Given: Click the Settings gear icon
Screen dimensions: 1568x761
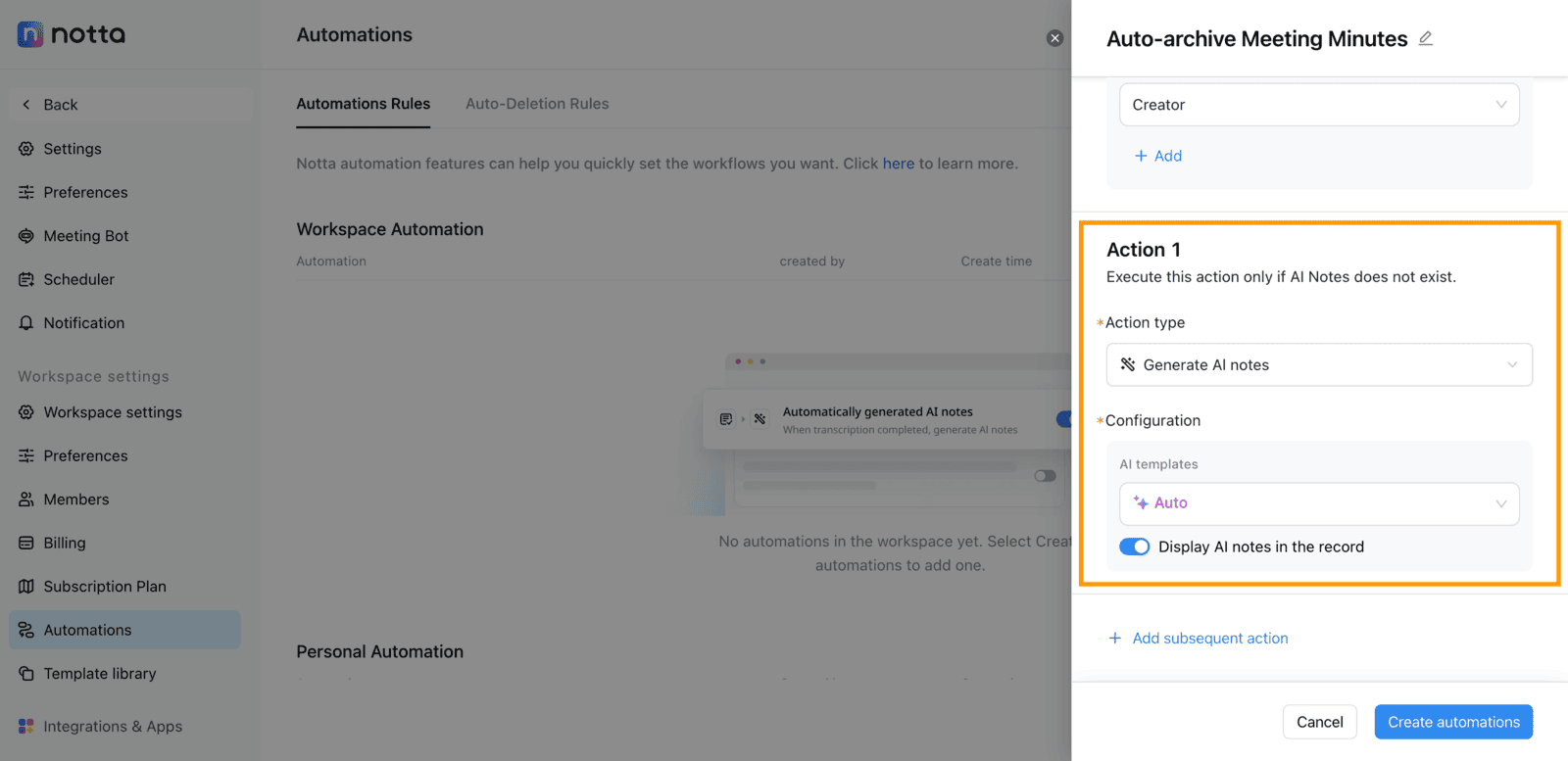Looking at the screenshot, I should pos(26,149).
